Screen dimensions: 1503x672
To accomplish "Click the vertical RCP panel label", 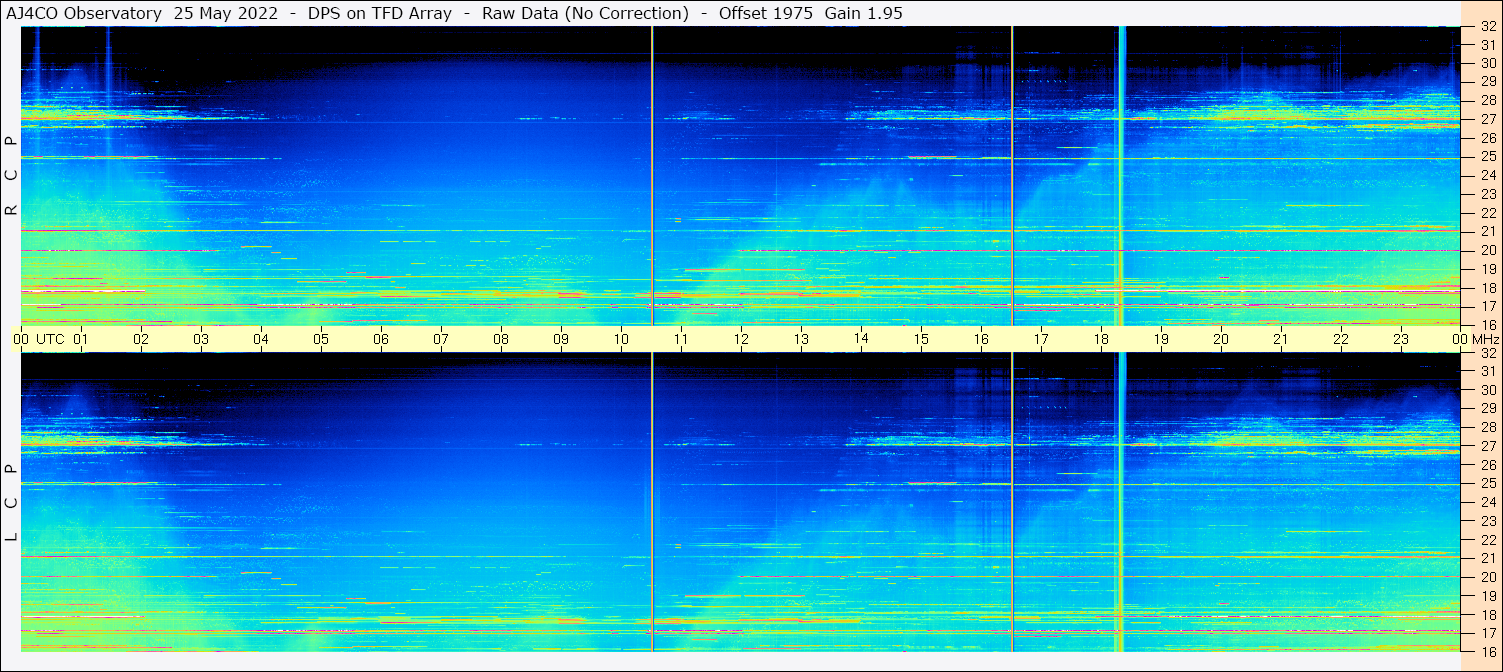I will coord(11,176).
